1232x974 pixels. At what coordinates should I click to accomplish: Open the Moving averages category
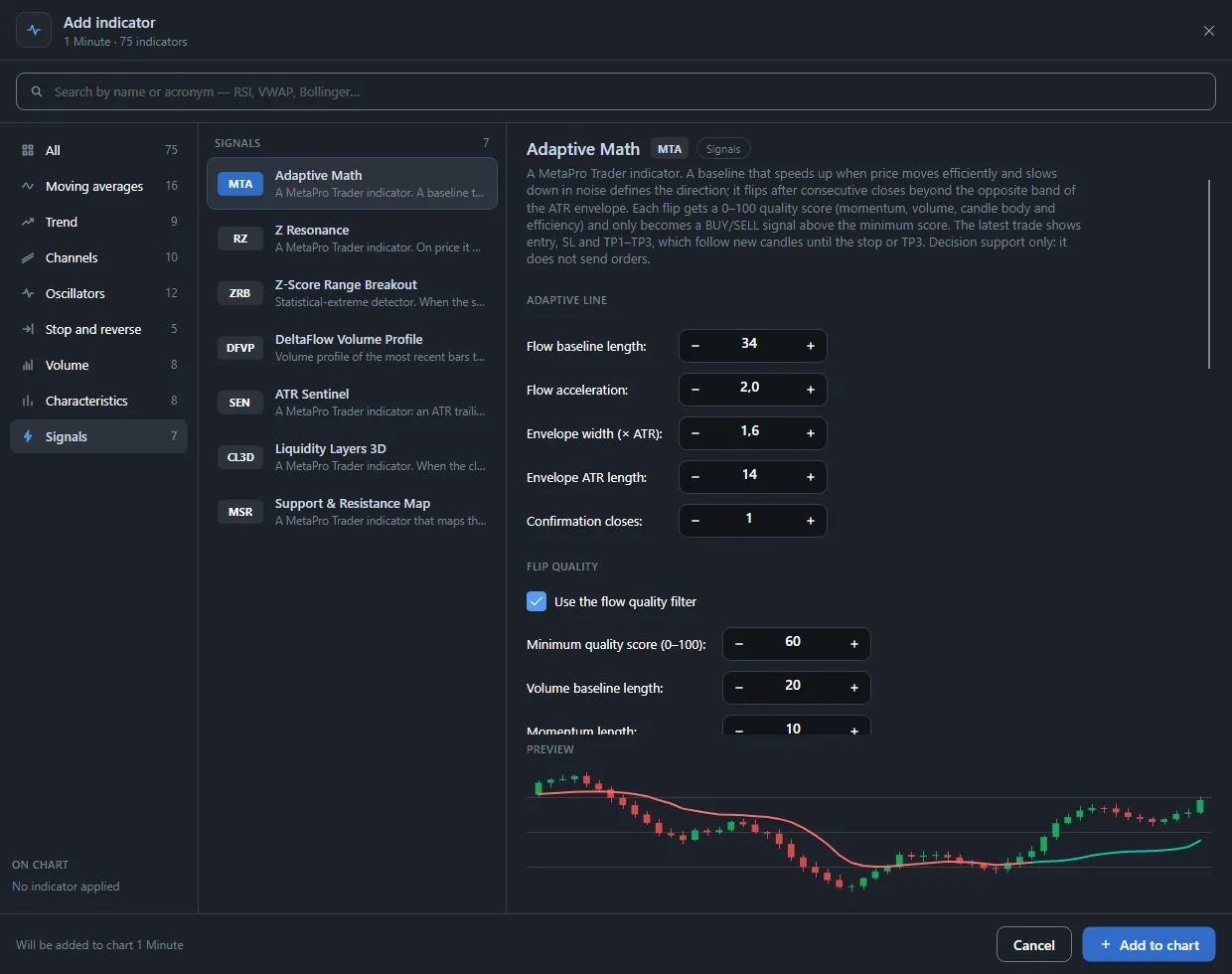98,186
